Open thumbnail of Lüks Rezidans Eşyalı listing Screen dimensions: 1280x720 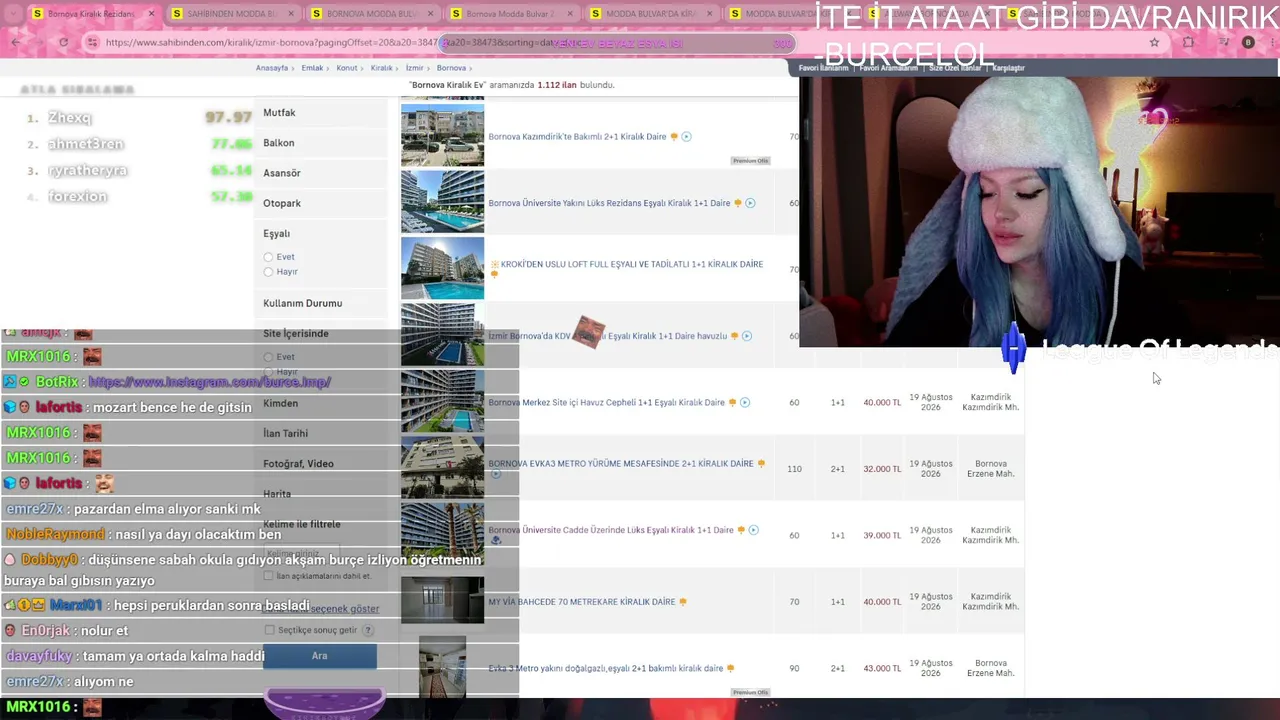(442, 202)
